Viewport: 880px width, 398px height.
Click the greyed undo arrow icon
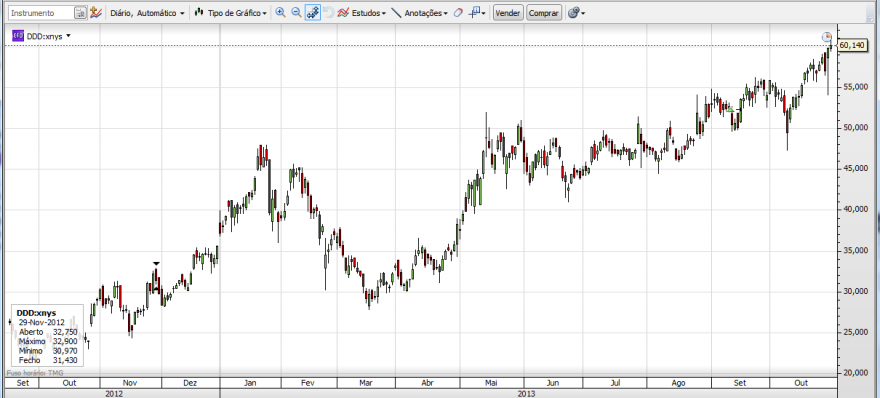point(329,12)
